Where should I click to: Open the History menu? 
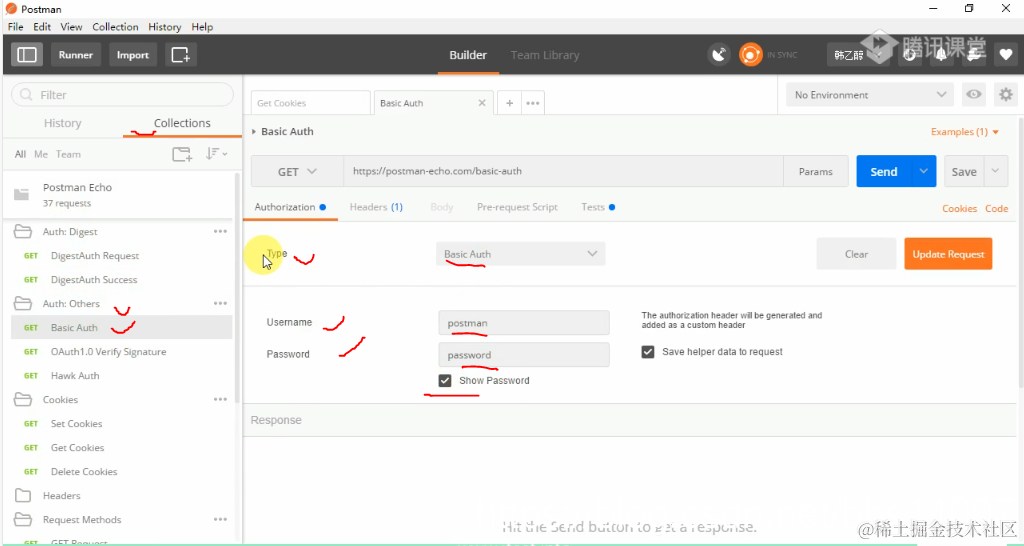[165, 27]
